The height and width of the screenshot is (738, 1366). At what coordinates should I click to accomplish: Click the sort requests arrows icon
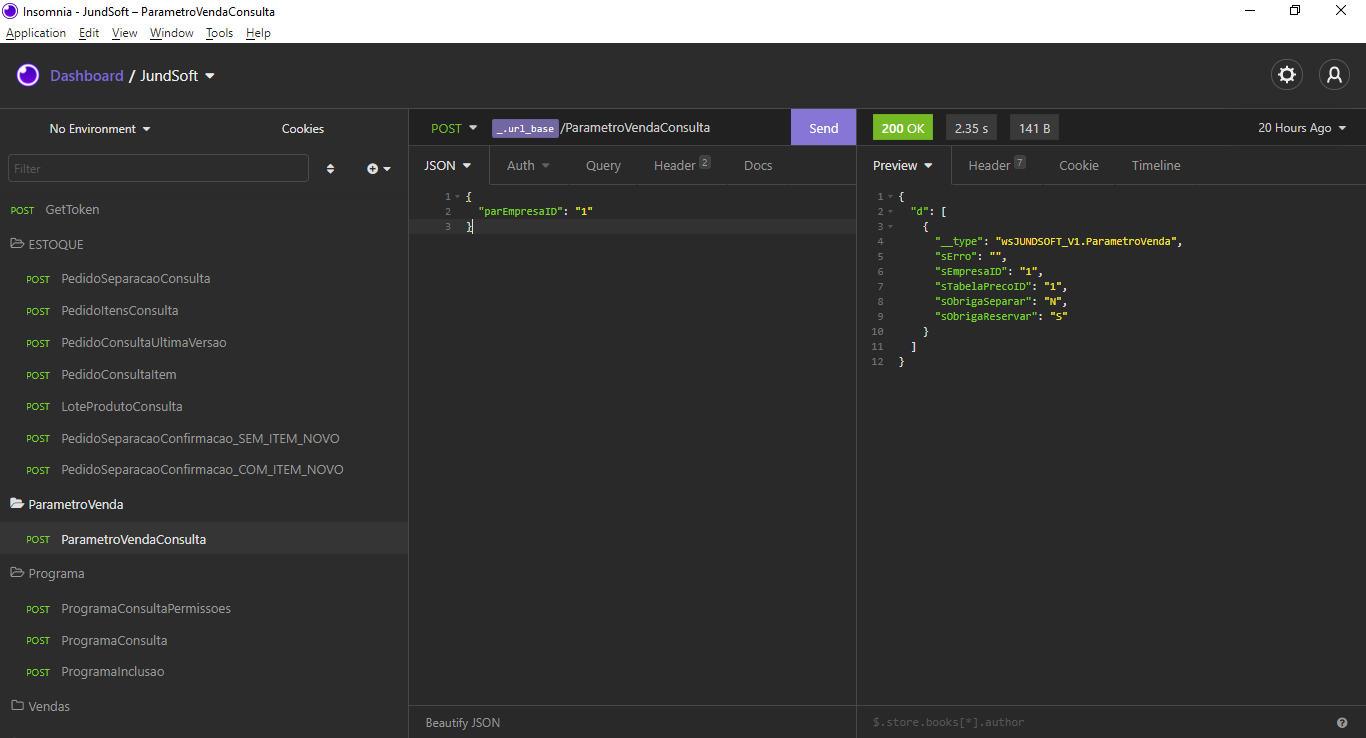tap(331, 169)
